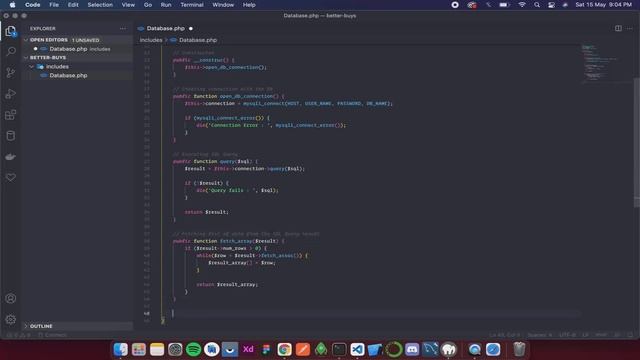Click Database.php in the breadcrumb

[x=198, y=40]
